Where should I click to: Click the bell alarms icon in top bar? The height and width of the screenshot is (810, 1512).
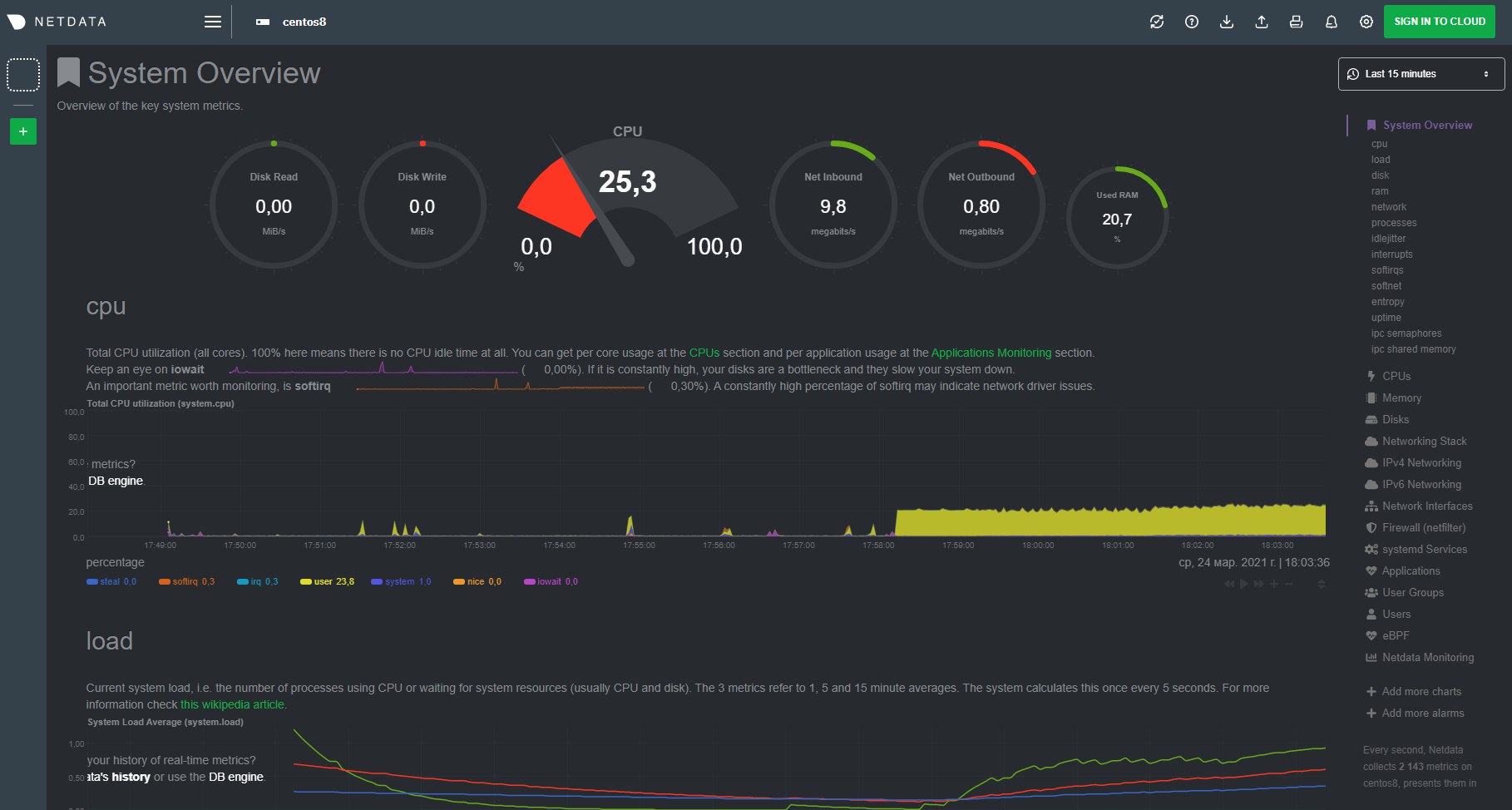click(x=1331, y=22)
